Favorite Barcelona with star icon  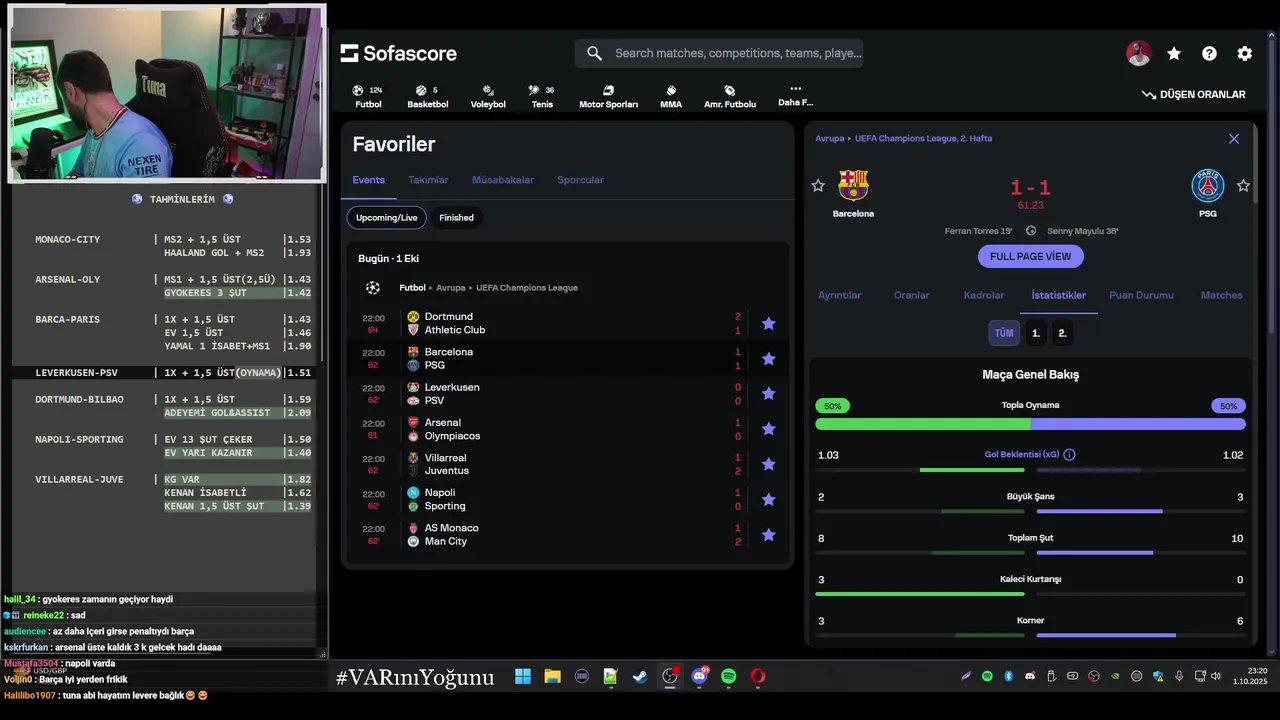coord(818,186)
